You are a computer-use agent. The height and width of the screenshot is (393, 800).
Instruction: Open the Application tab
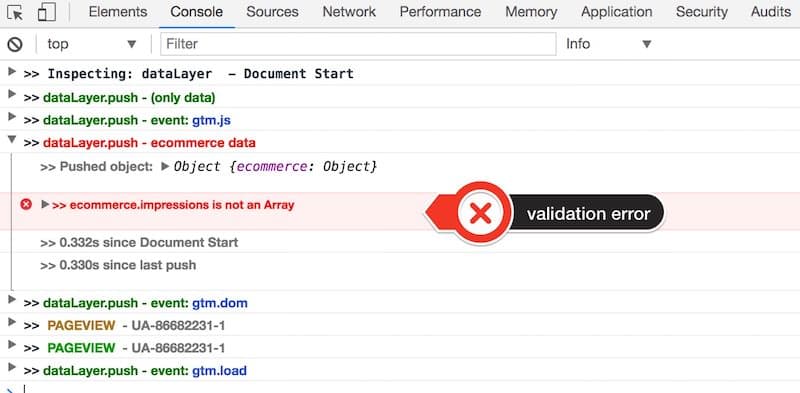(x=616, y=12)
